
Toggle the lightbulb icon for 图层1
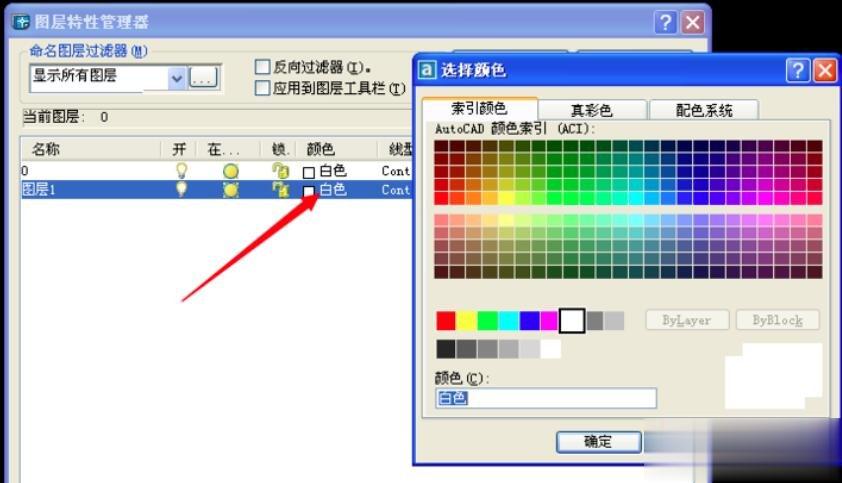[x=182, y=189]
